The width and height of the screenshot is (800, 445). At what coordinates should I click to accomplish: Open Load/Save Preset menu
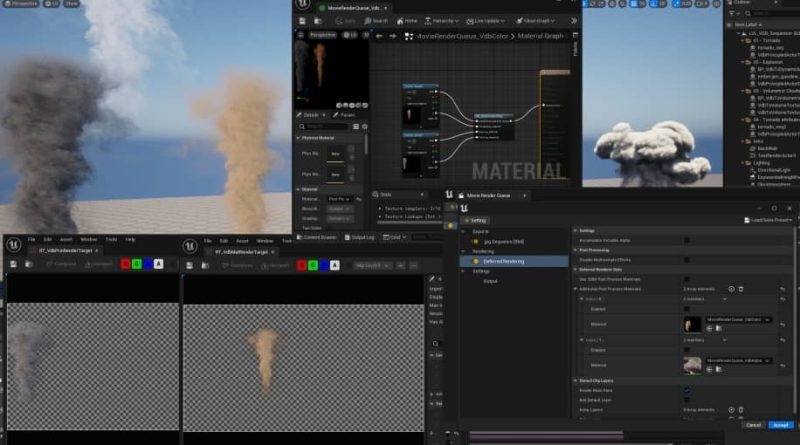point(768,220)
